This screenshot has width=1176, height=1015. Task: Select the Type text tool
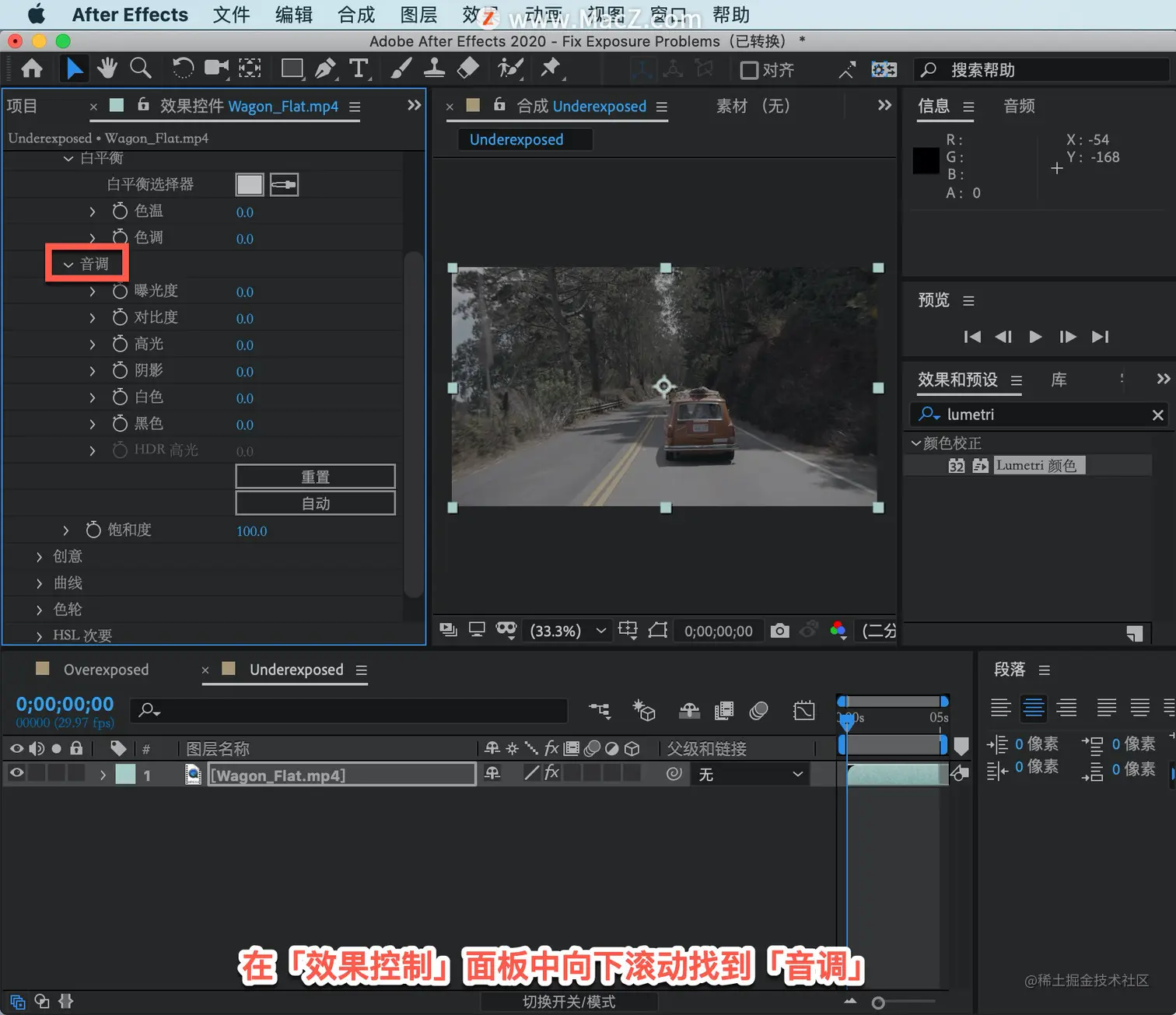click(x=359, y=68)
